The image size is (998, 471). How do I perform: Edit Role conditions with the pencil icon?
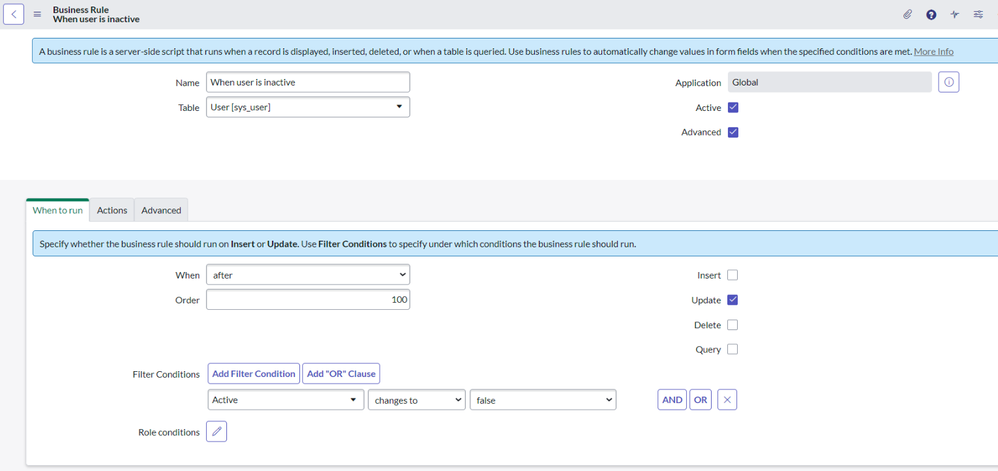pos(216,432)
